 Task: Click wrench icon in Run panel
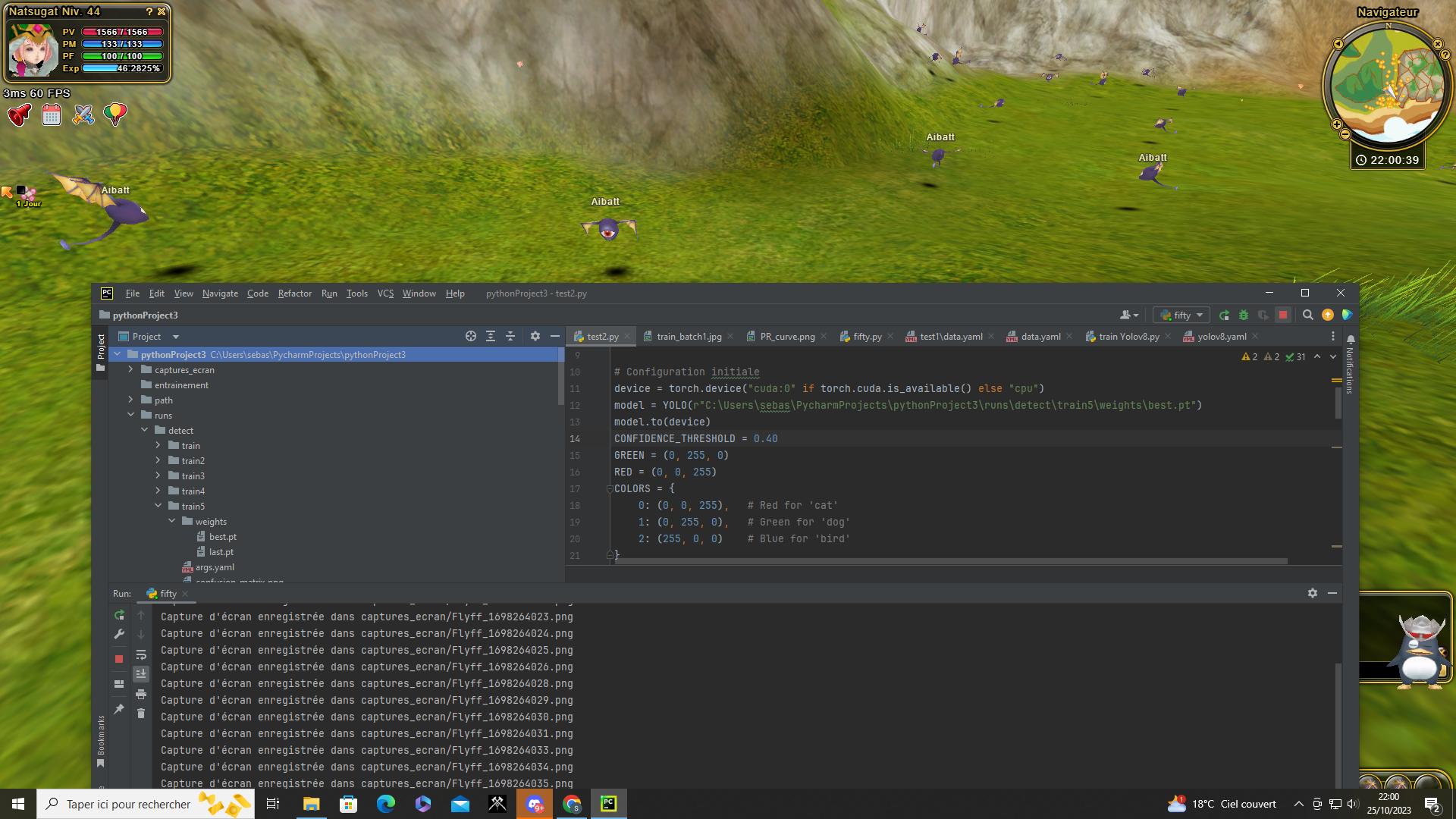[119, 635]
